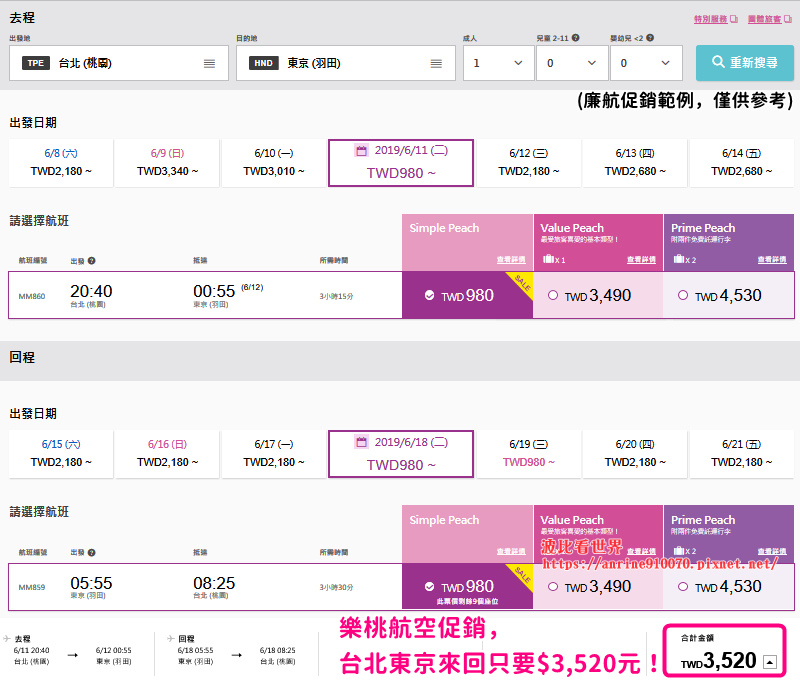Open the 兒童 2-11 count dropdown
The width and height of the screenshot is (800, 680).
(572, 63)
